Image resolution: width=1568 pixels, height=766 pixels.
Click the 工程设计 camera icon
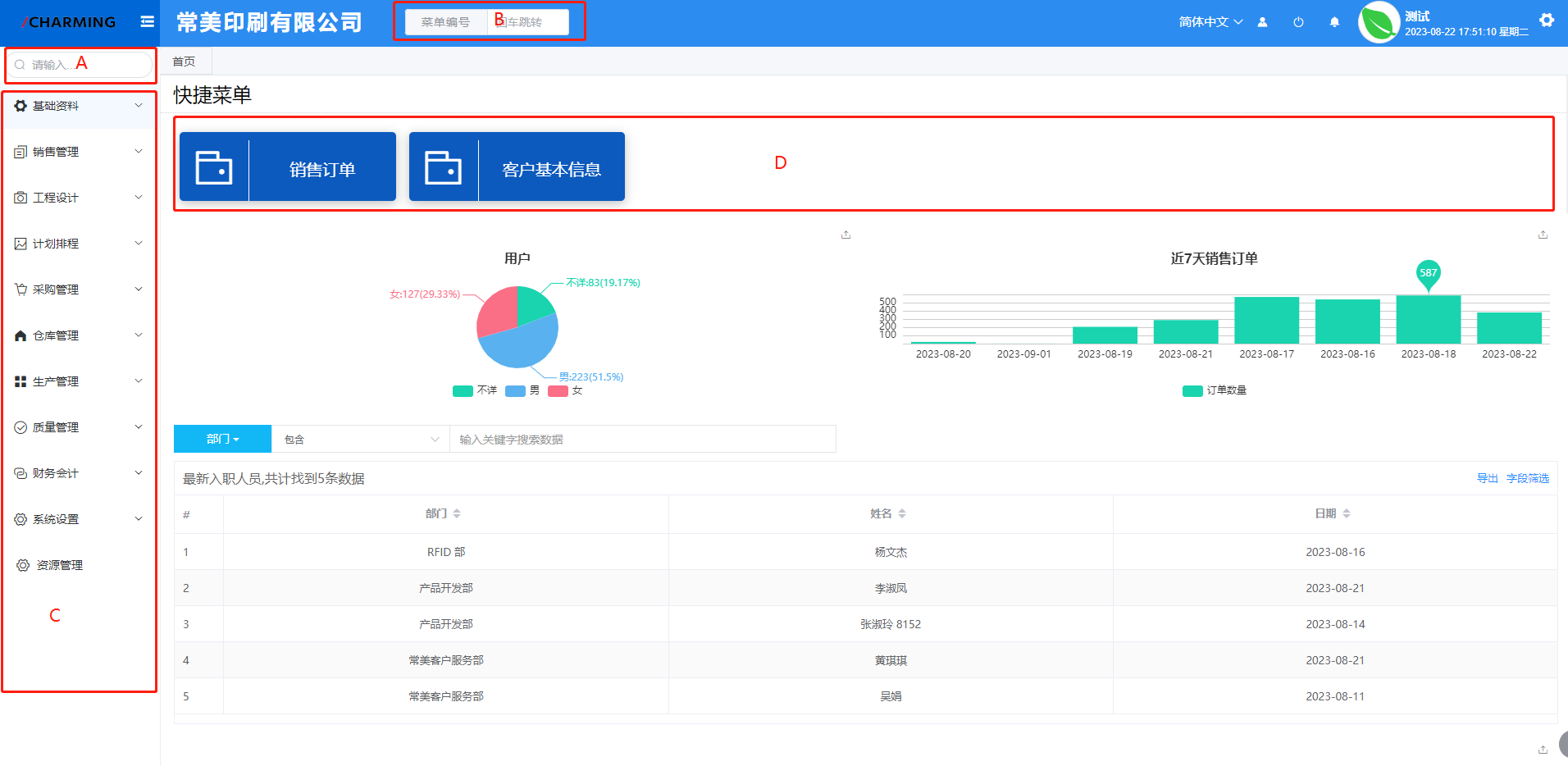[x=21, y=198]
